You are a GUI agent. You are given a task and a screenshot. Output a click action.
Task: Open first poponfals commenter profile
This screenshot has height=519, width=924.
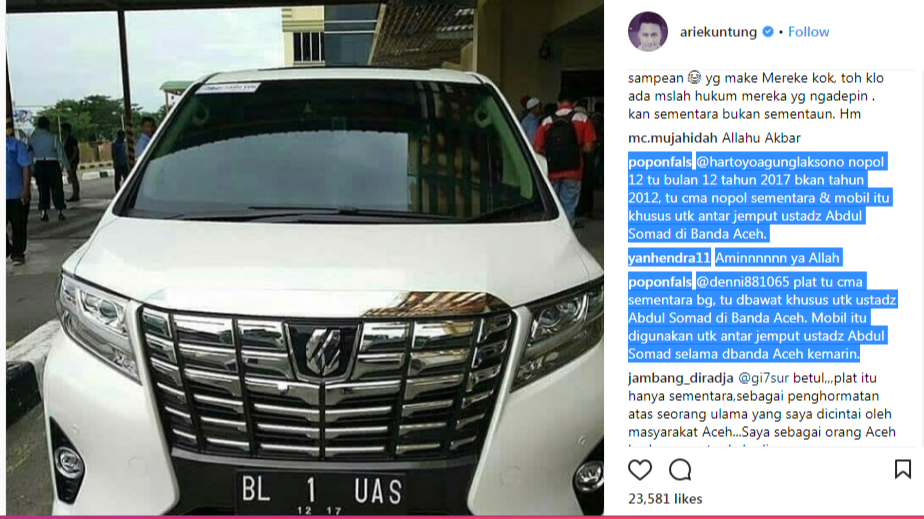point(660,162)
